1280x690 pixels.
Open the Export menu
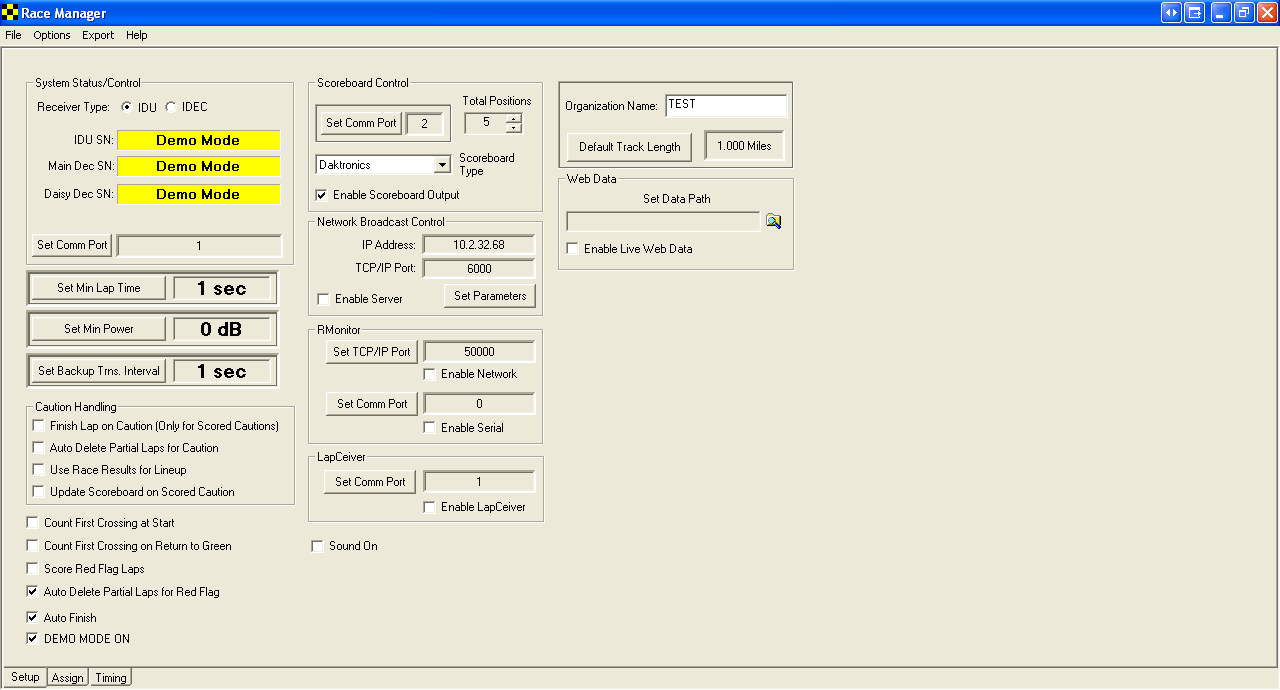[x=98, y=35]
